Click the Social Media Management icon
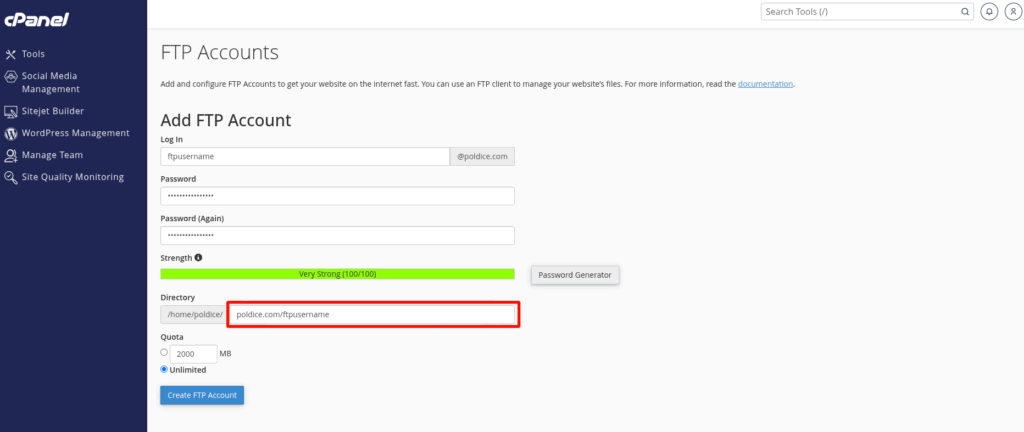 tap(11, 76)
